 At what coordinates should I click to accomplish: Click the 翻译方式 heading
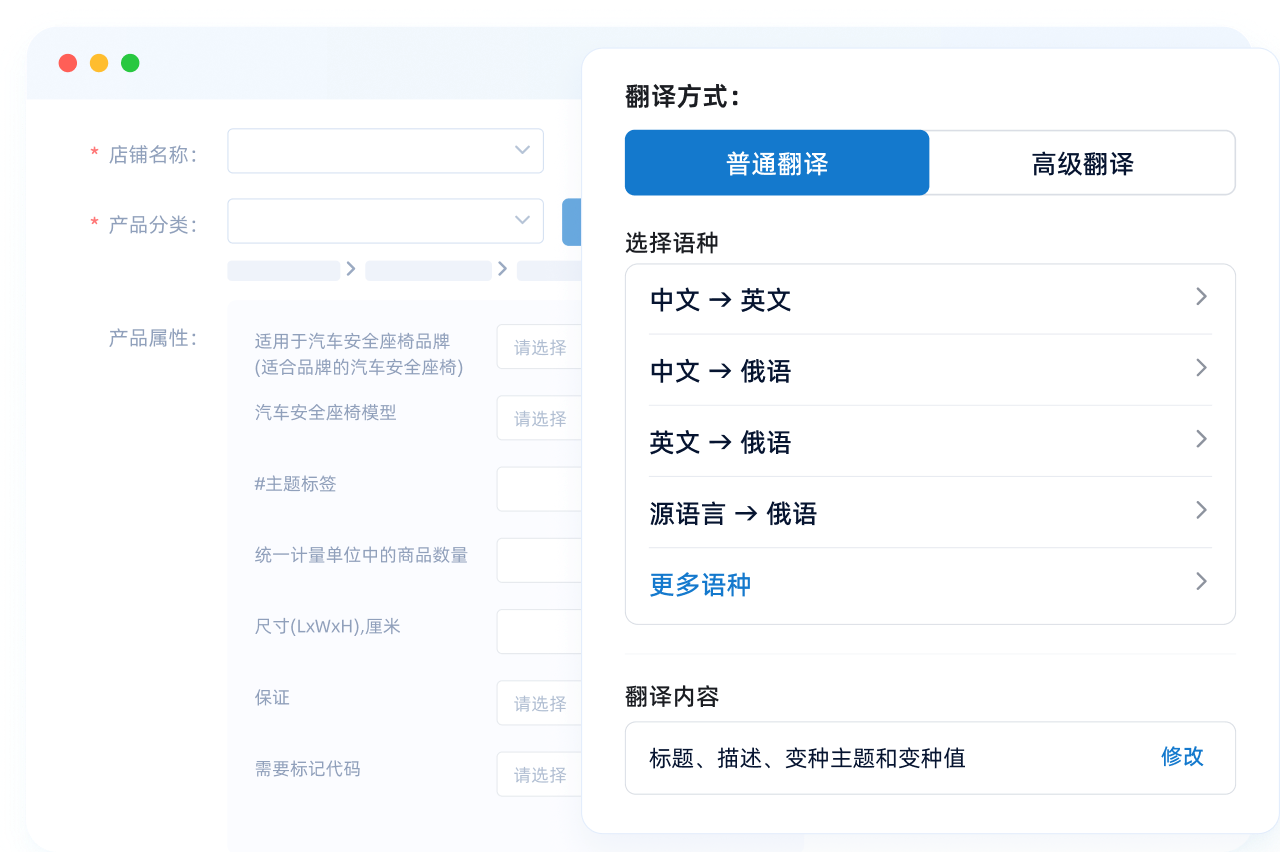(x=683, y=97)
